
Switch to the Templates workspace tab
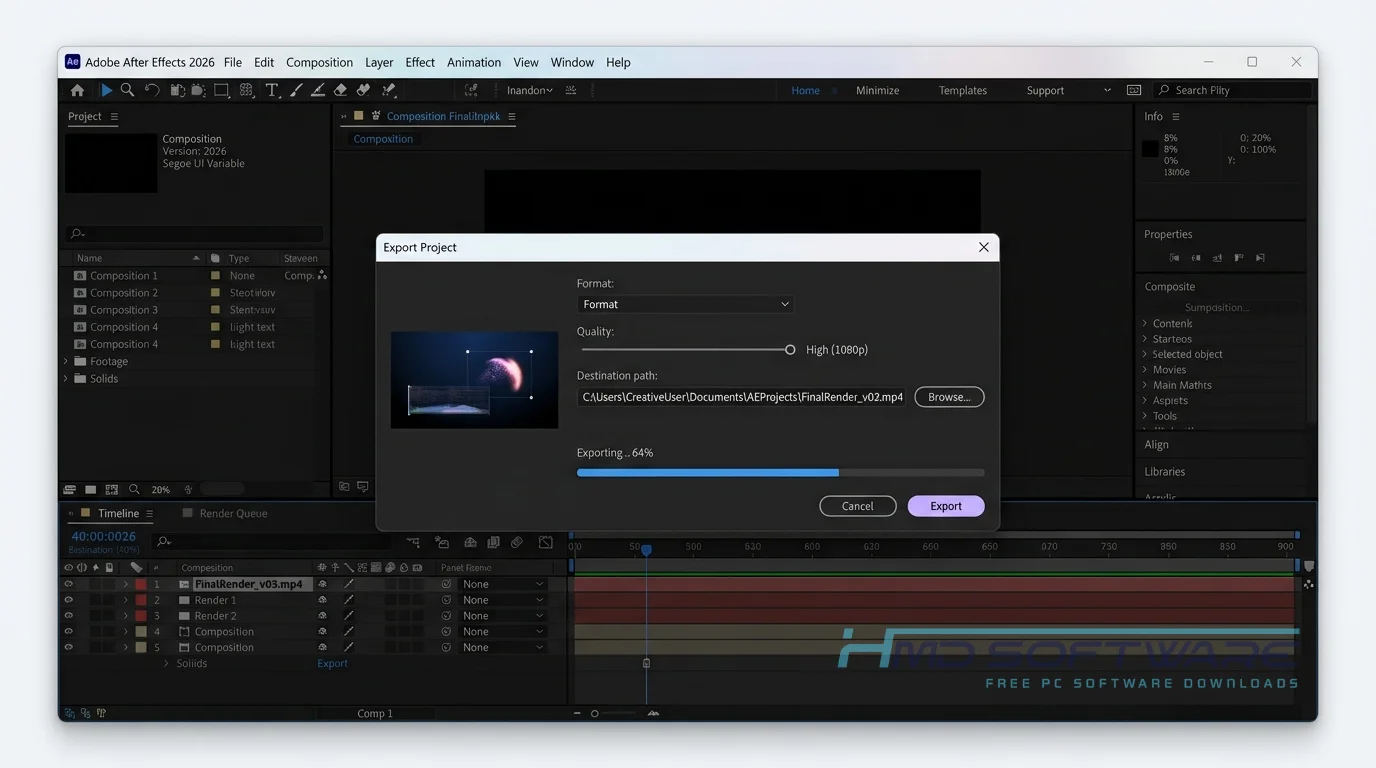point(963,90)
